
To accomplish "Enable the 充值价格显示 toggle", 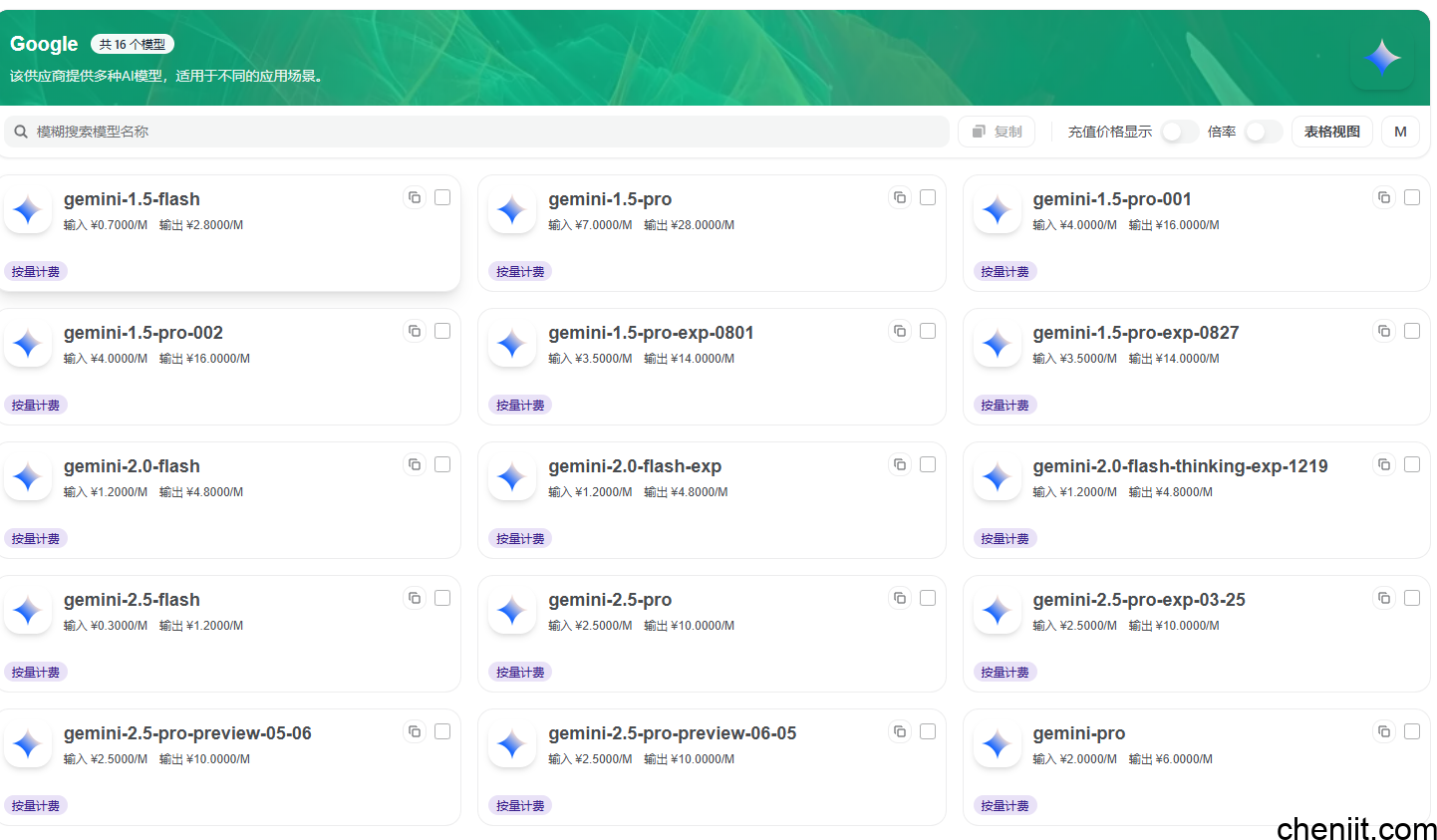I will (x=1179, y=132).
